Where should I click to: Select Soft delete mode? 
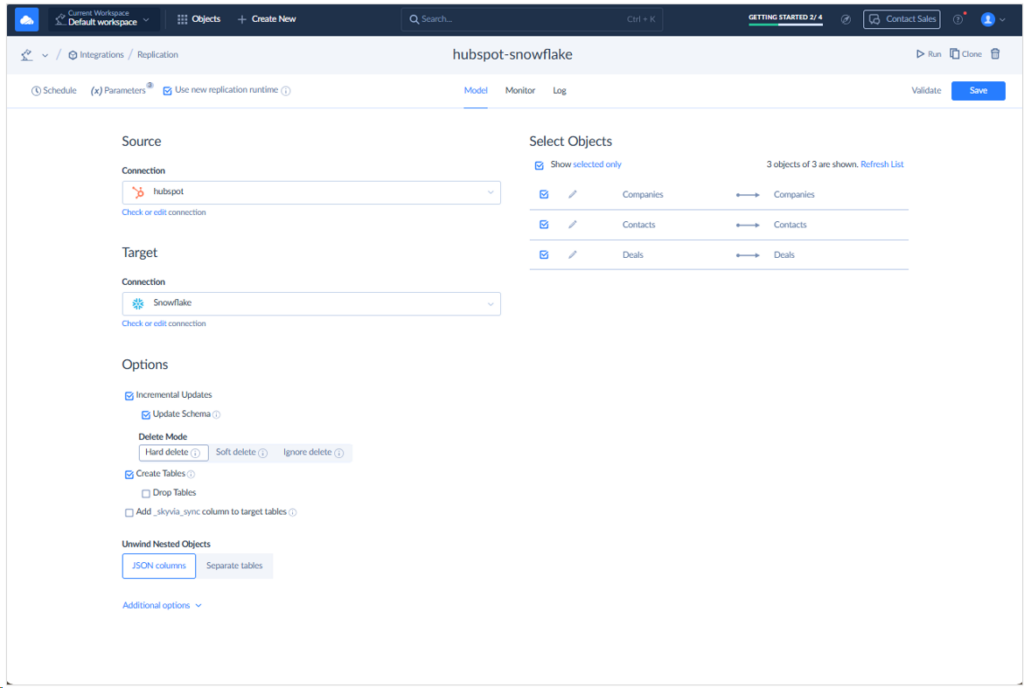(242, 452)
